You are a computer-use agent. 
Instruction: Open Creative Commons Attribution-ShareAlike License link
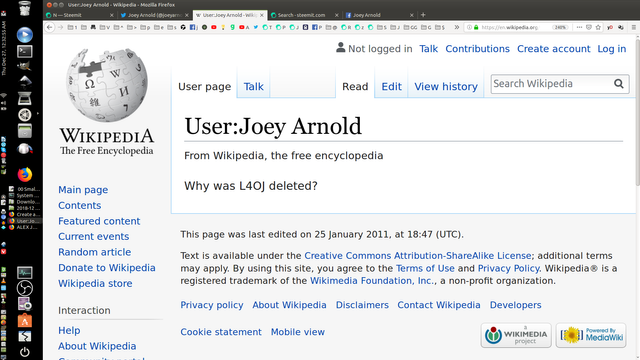(418, 256)
